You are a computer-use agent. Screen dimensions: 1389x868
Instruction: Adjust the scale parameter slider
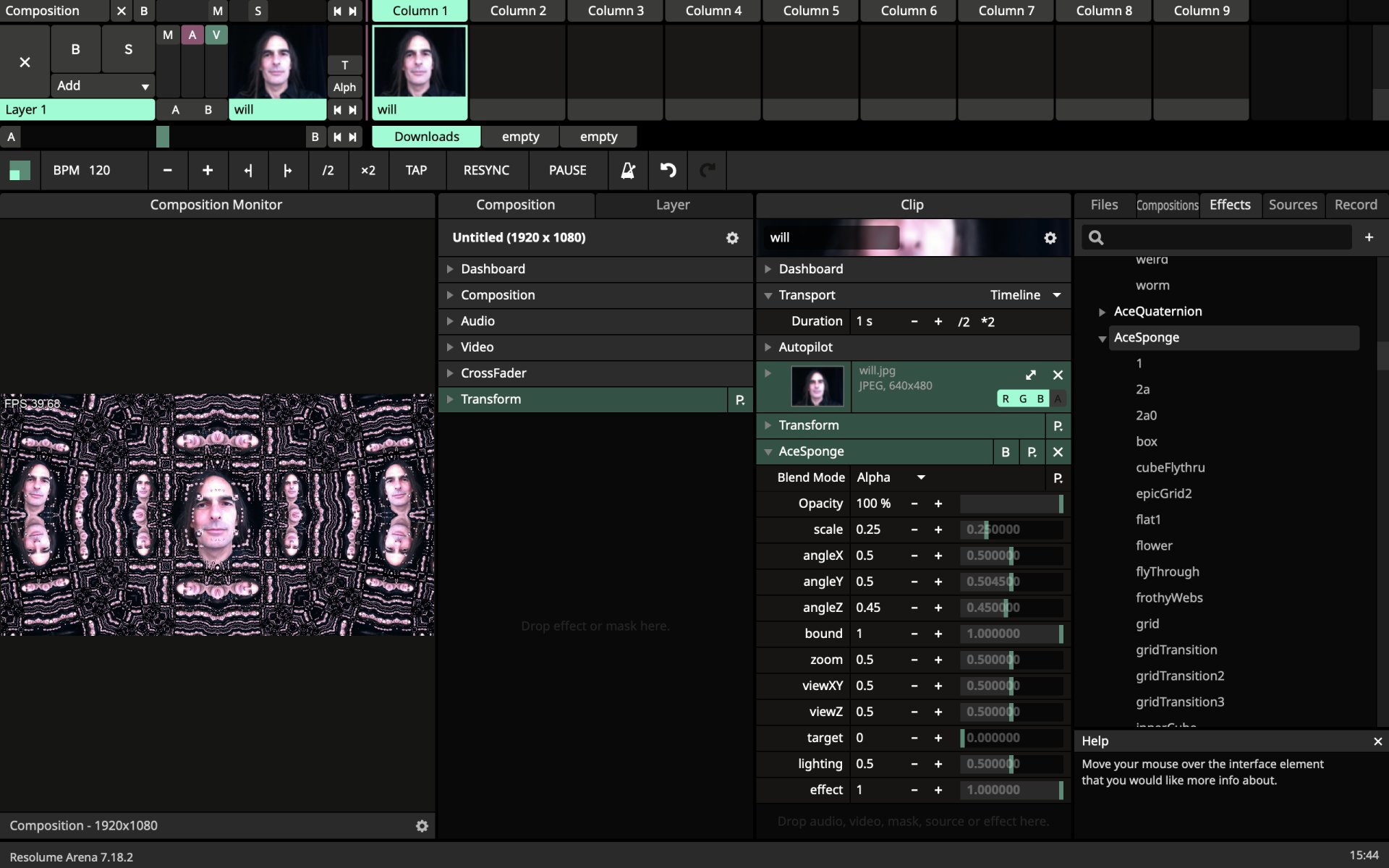pyautogui.click(x=1011, y=529)
